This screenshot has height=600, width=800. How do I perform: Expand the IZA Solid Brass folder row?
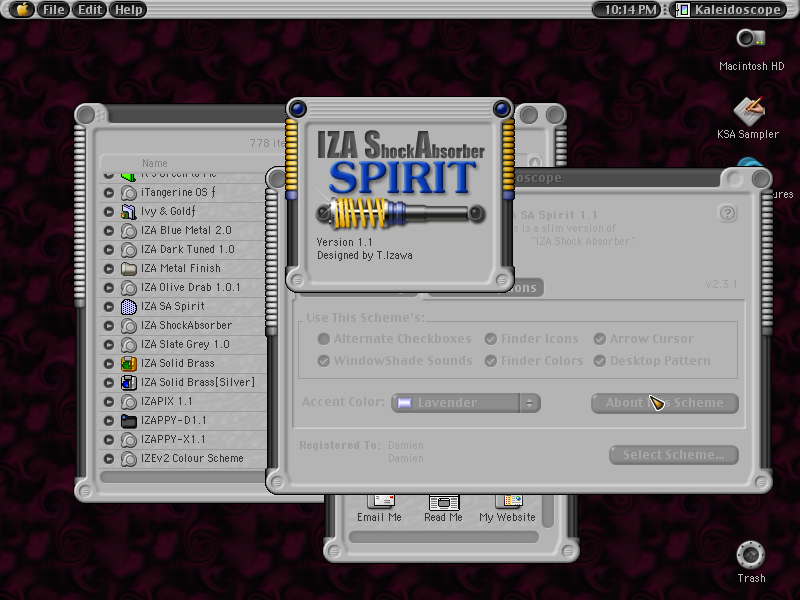109,364
